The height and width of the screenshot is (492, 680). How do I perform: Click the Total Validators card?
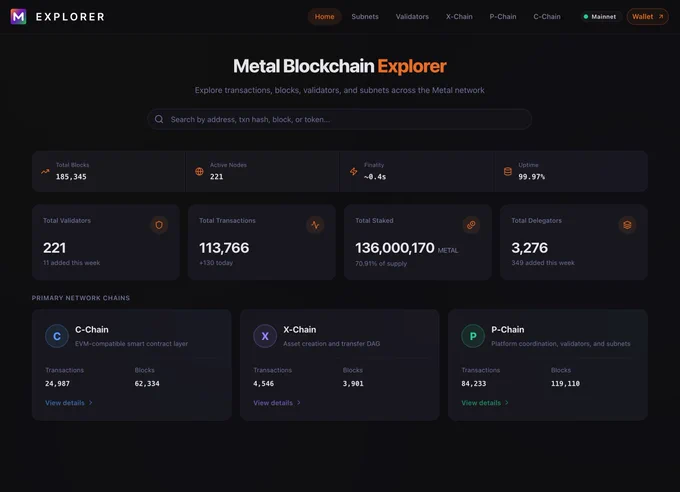pos(106,242)
